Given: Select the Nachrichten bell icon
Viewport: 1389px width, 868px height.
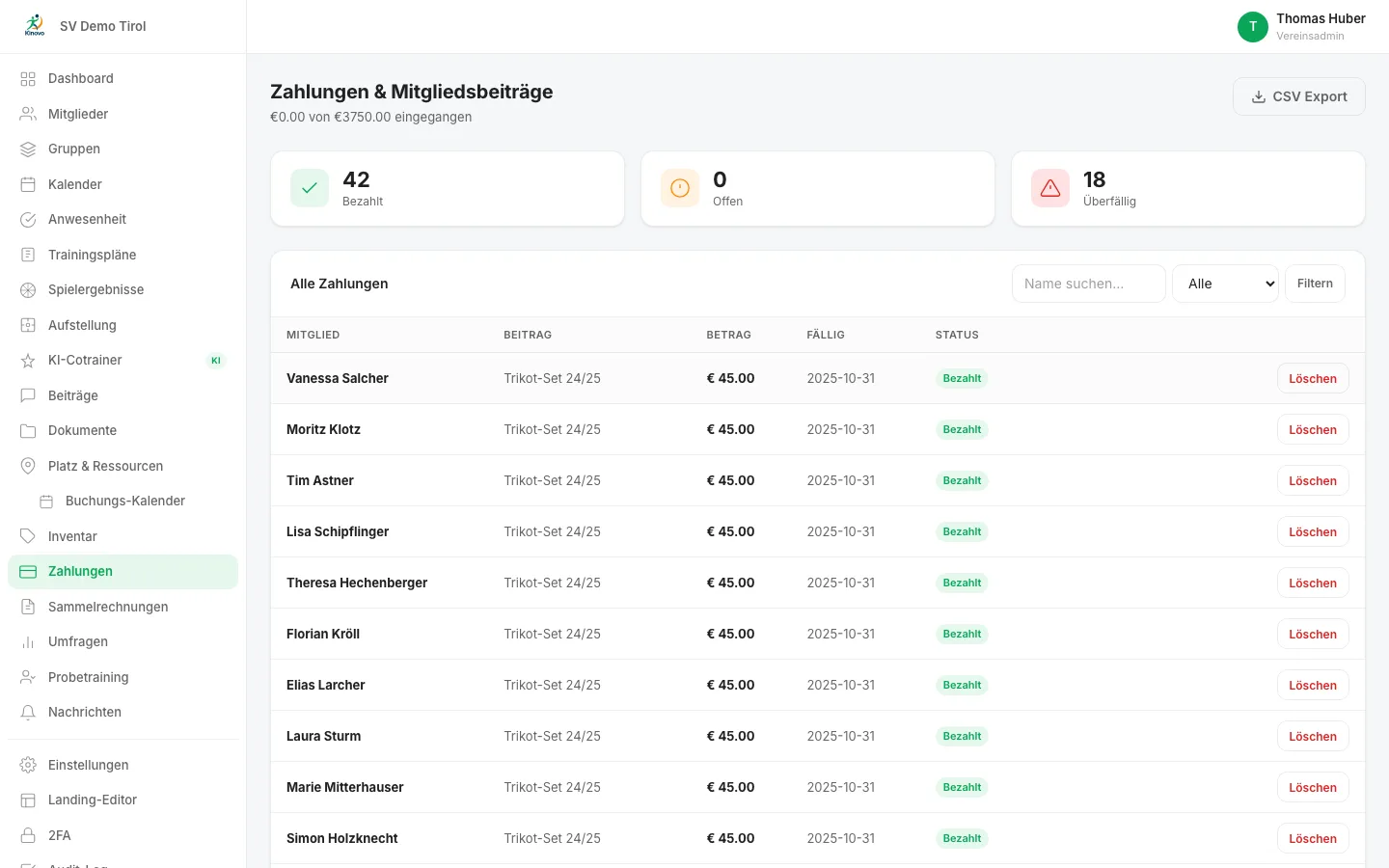Looking at the screenshot, I should [28, 712].
